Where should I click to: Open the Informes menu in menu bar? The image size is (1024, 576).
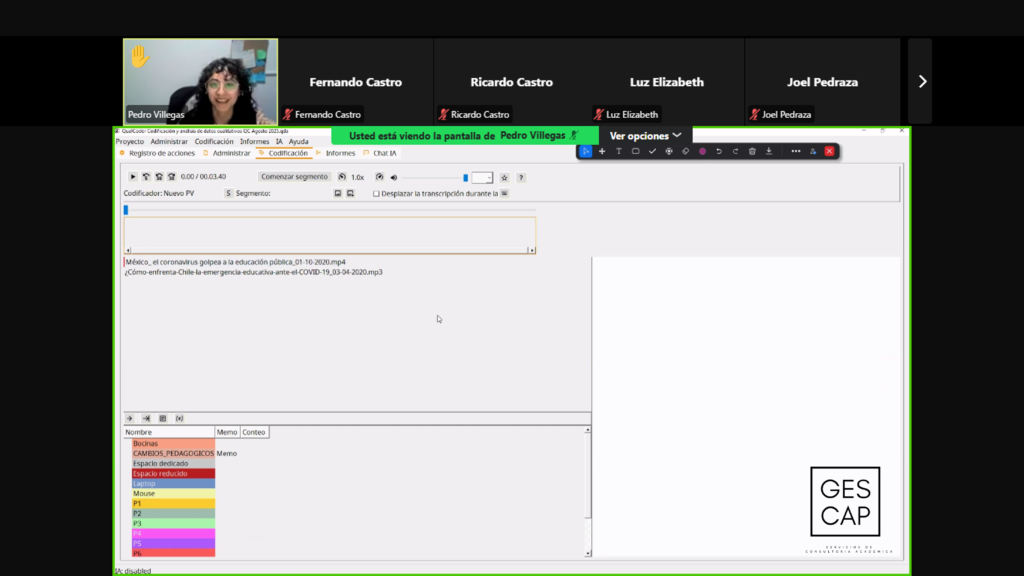click(254, 142)
